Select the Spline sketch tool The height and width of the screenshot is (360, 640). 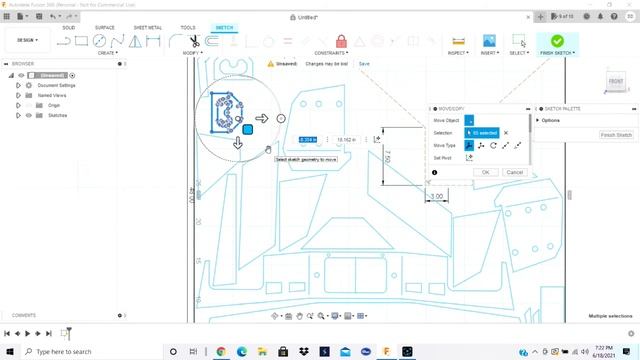tap(117, 41)
